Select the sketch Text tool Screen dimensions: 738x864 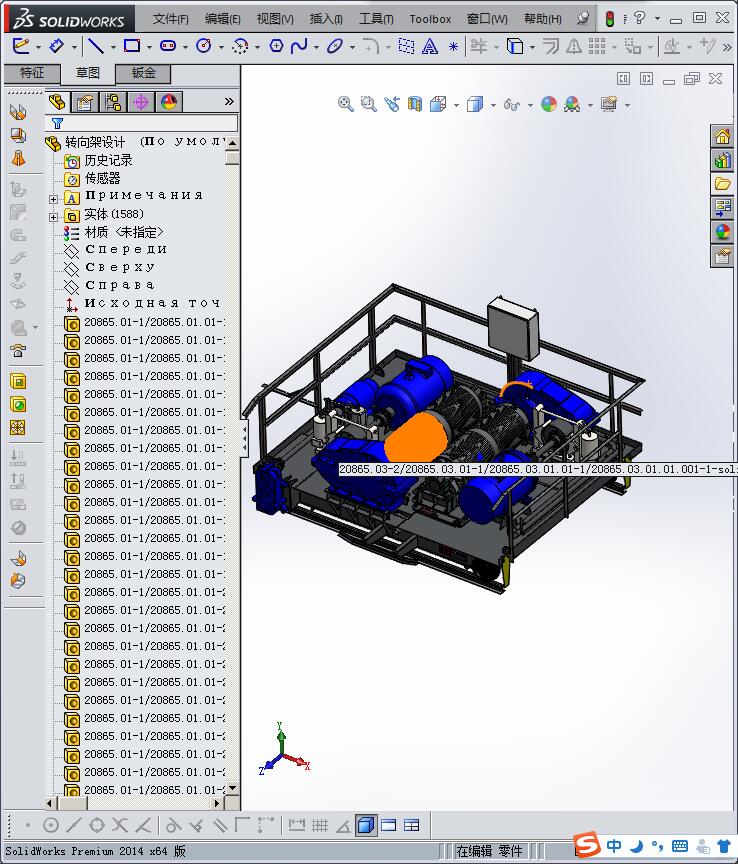pos(430,46)
